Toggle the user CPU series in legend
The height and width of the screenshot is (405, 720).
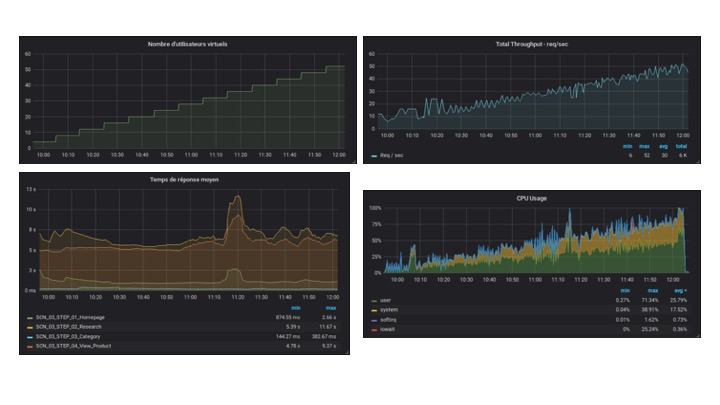point(386,300)
